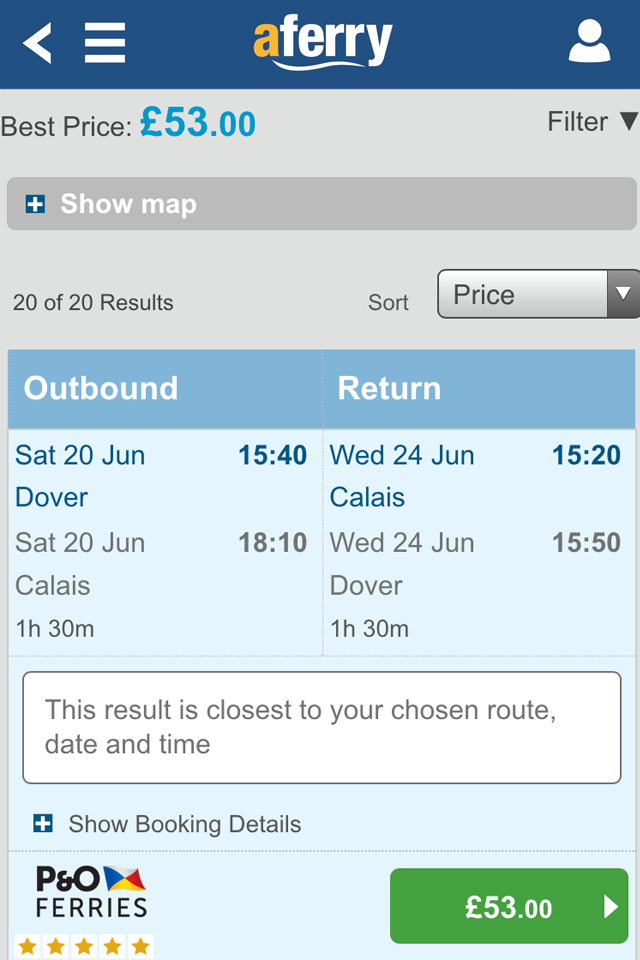The image size is (640, 960).
Task: Select the outbound 15:40 Dover departure
Action: pyautogui.click(x=161, y=476)
